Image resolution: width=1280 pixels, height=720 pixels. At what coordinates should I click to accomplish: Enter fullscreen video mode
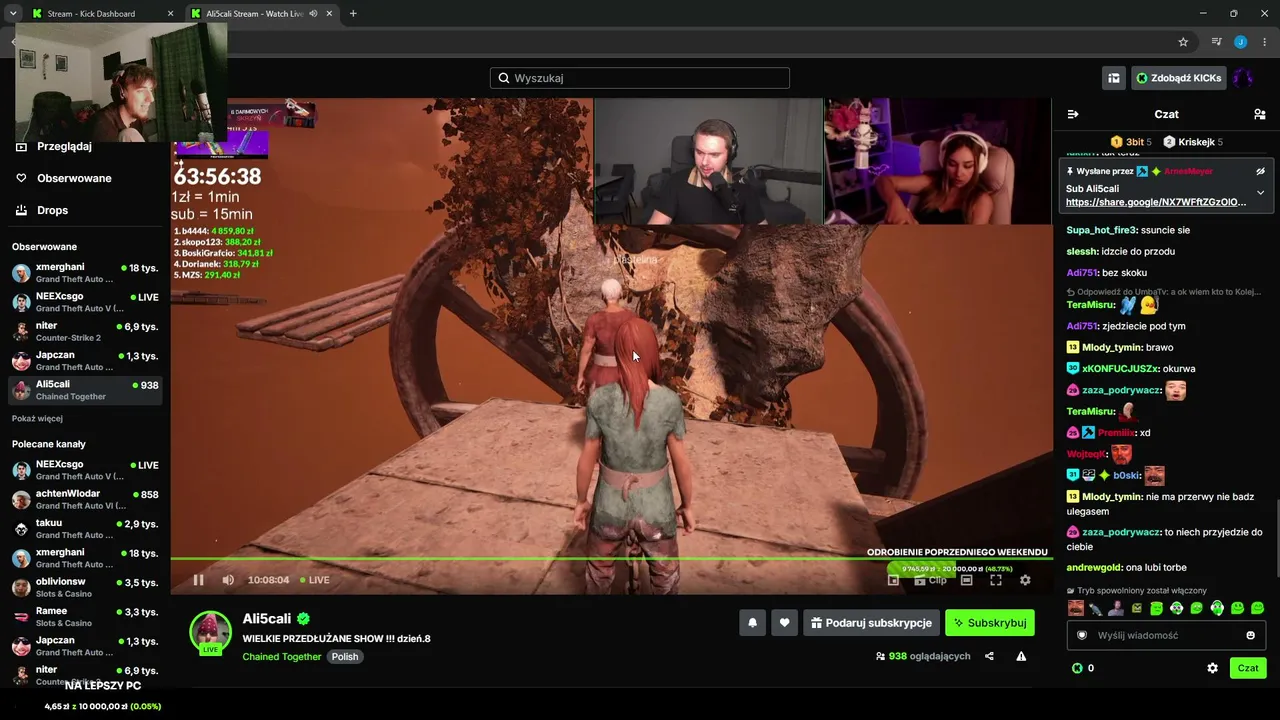pyautogui.click(x=996, y=580)
